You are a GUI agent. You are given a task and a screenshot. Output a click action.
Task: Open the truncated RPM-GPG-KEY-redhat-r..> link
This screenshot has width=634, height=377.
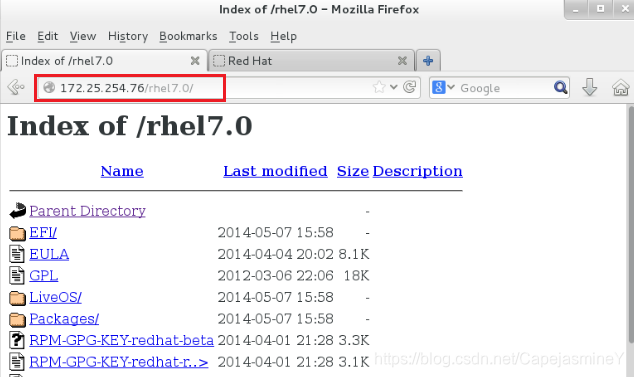coord(118,362)
